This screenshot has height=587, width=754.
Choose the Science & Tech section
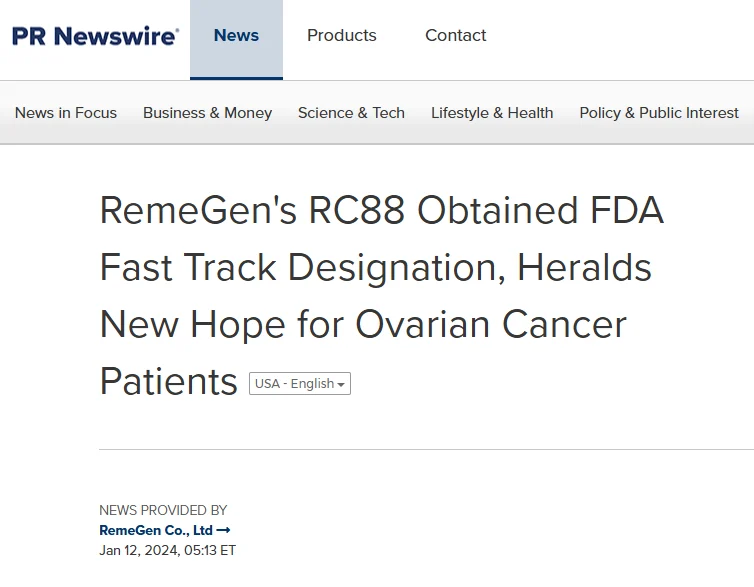point(351,113)
